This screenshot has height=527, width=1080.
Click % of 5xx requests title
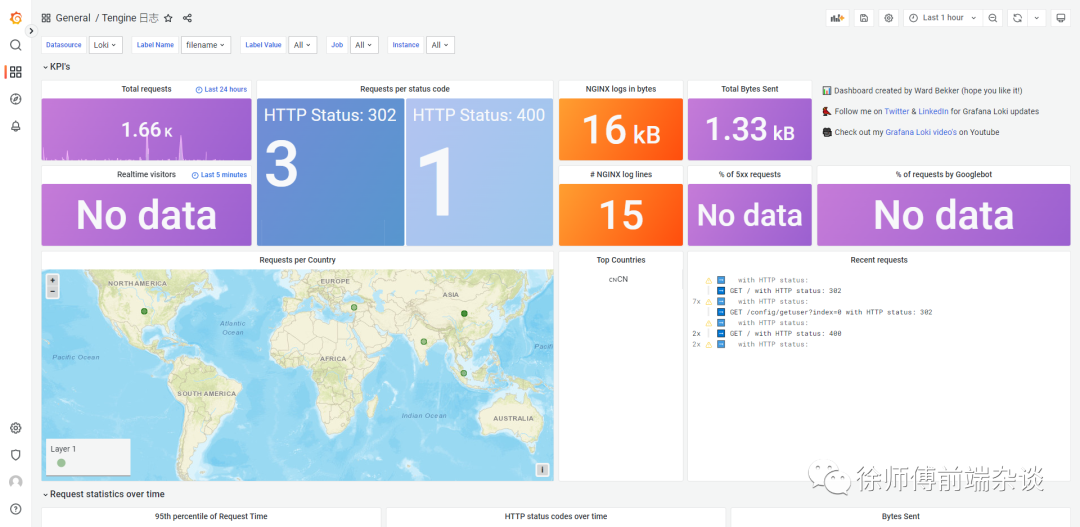(749, 174)
